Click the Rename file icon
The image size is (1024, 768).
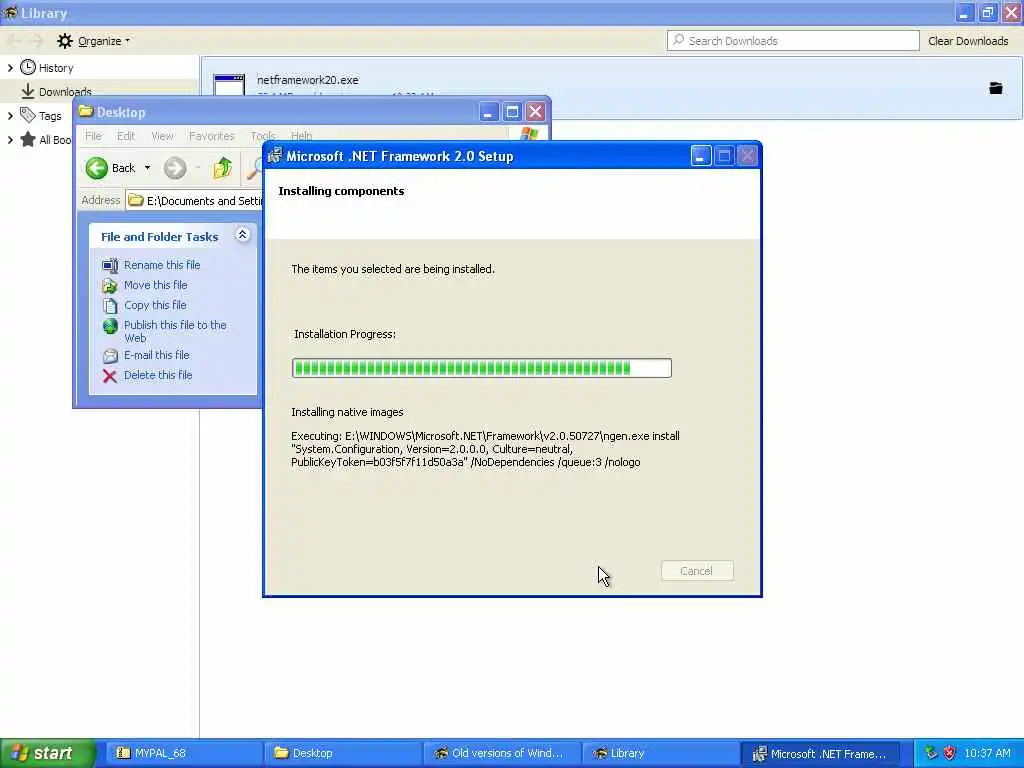(x=110, y=265)
